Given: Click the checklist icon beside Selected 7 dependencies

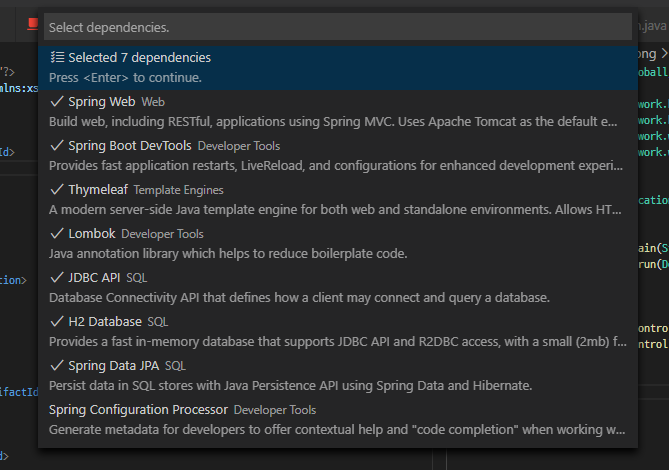Looking at the screenshot, I should pyautogui.click(x=57, y=58).
